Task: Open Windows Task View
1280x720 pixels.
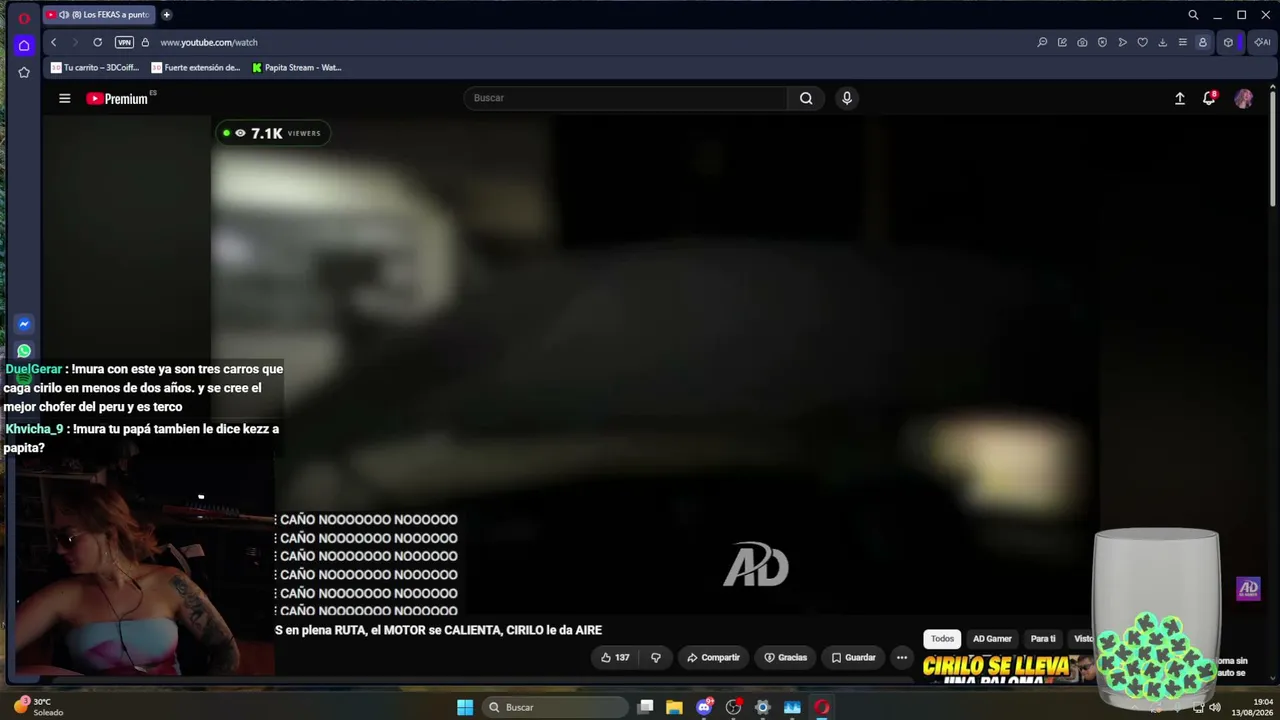Action: [646, 707]
